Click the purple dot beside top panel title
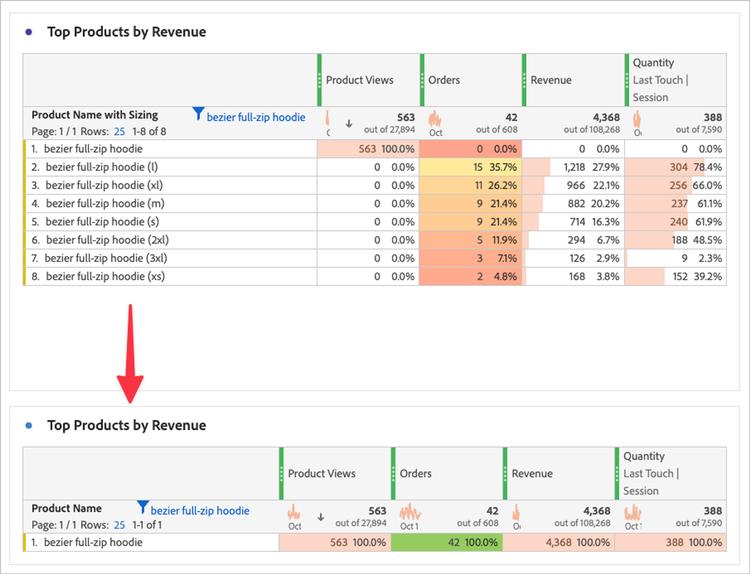Image resolution: width=750 pixels, height=574 pixels. (x=29, y=32)
